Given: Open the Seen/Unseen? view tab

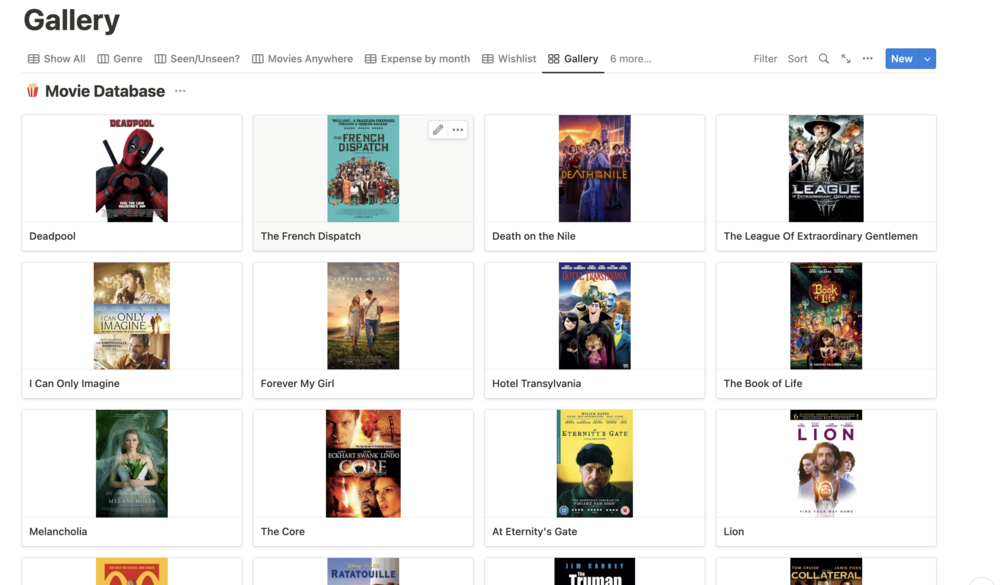Looking at the screenshot, I should (197, 58).
